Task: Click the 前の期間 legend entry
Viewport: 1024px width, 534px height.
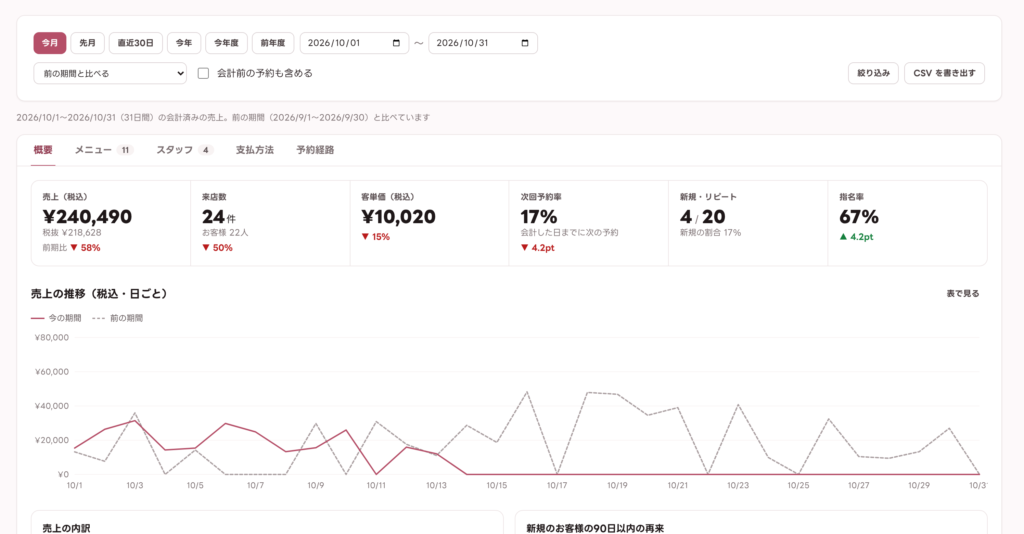Action: point(118,319)
